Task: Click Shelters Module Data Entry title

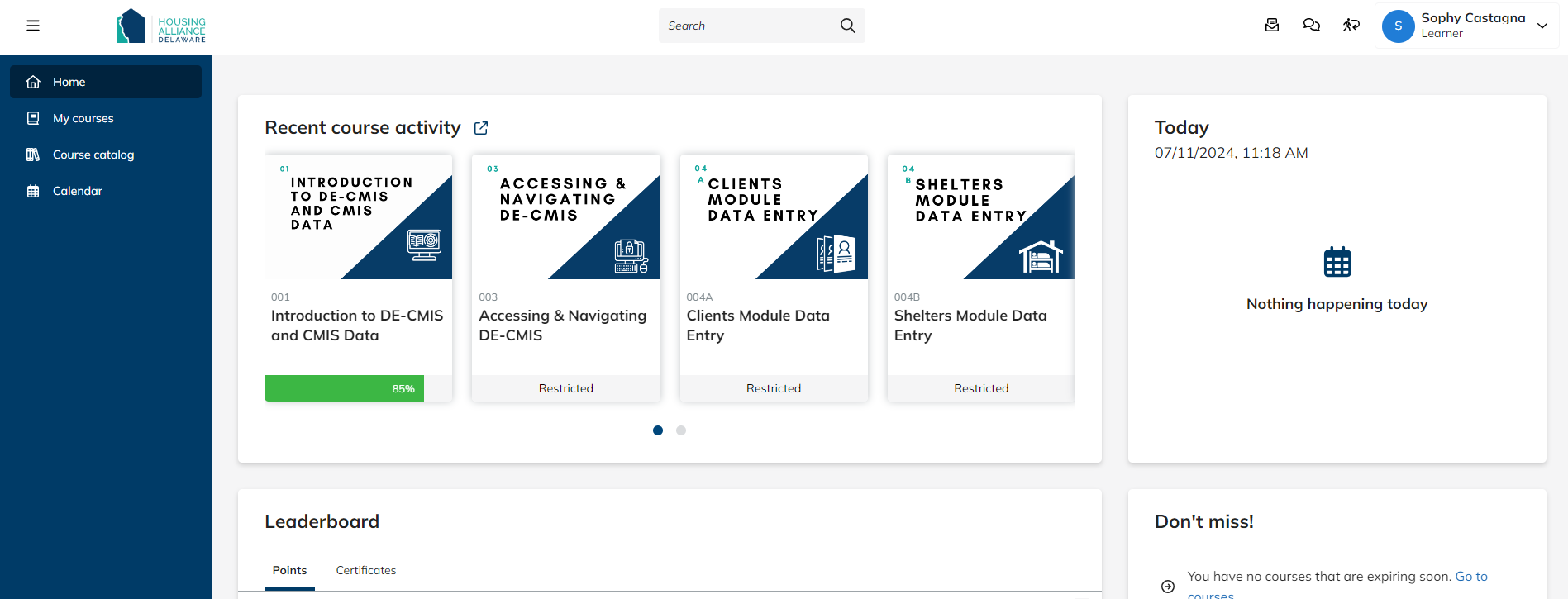Action: point(970,326)
